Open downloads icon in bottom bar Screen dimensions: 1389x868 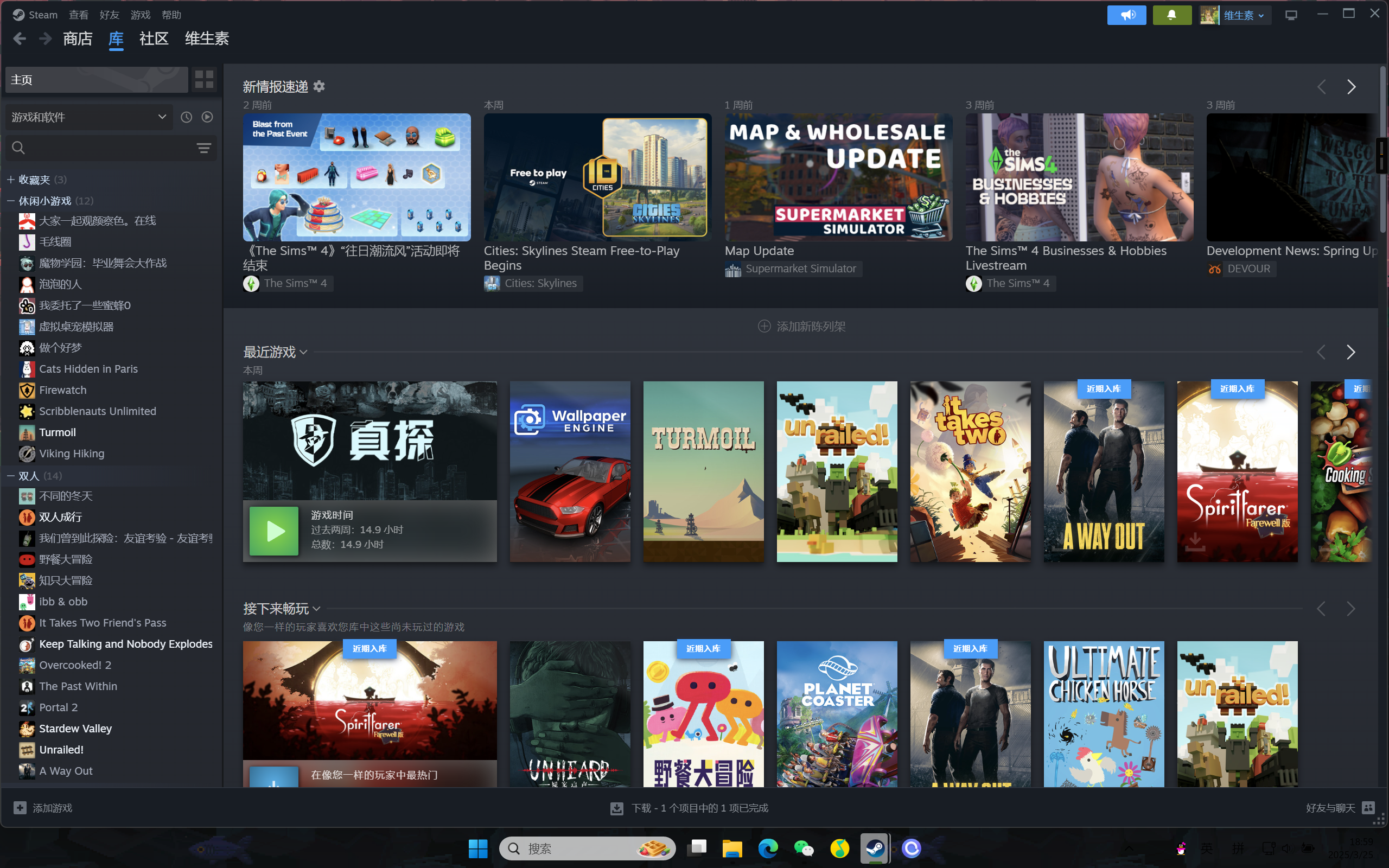pos(617,808)
